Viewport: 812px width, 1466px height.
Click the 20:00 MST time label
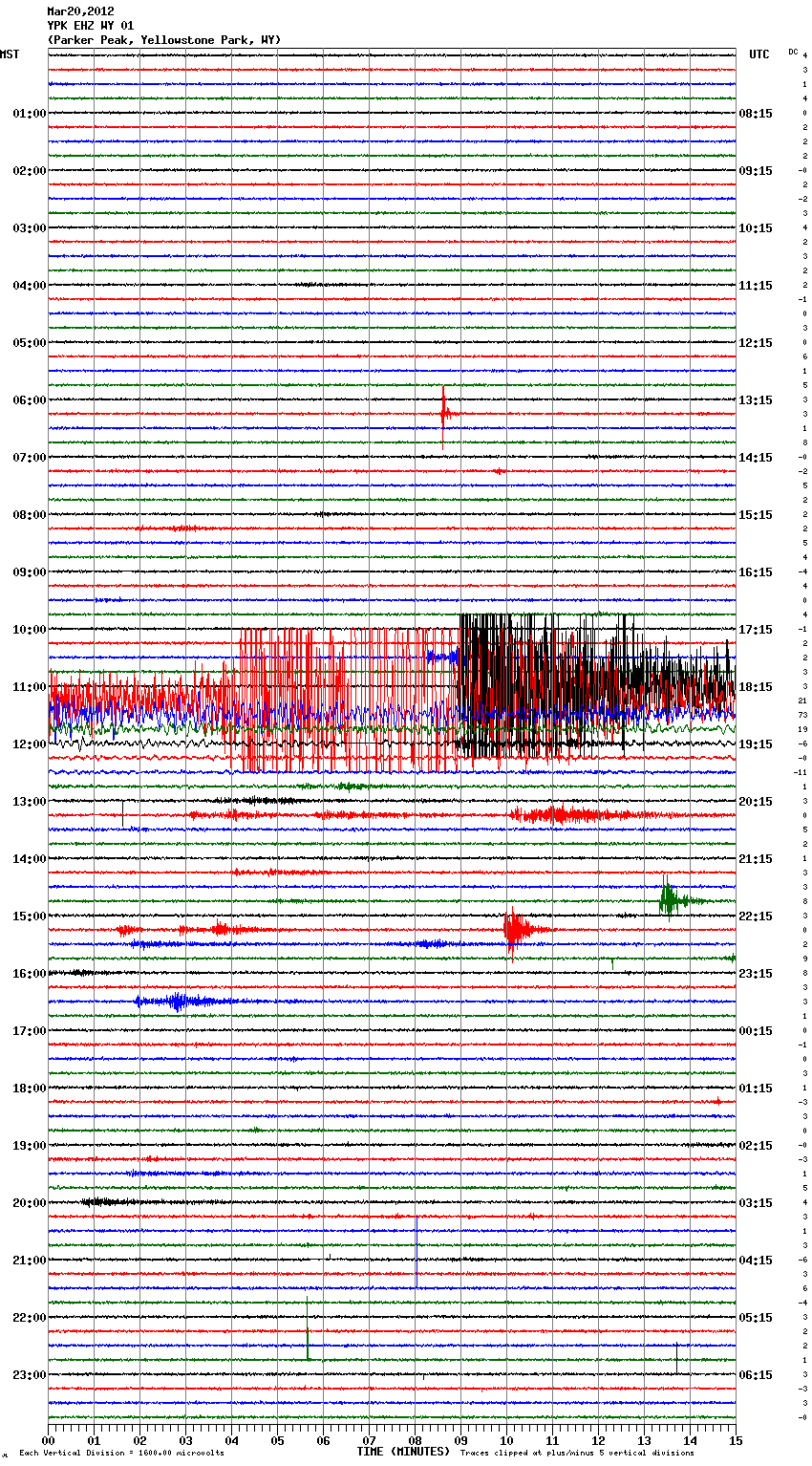[x=30, y=1203]
